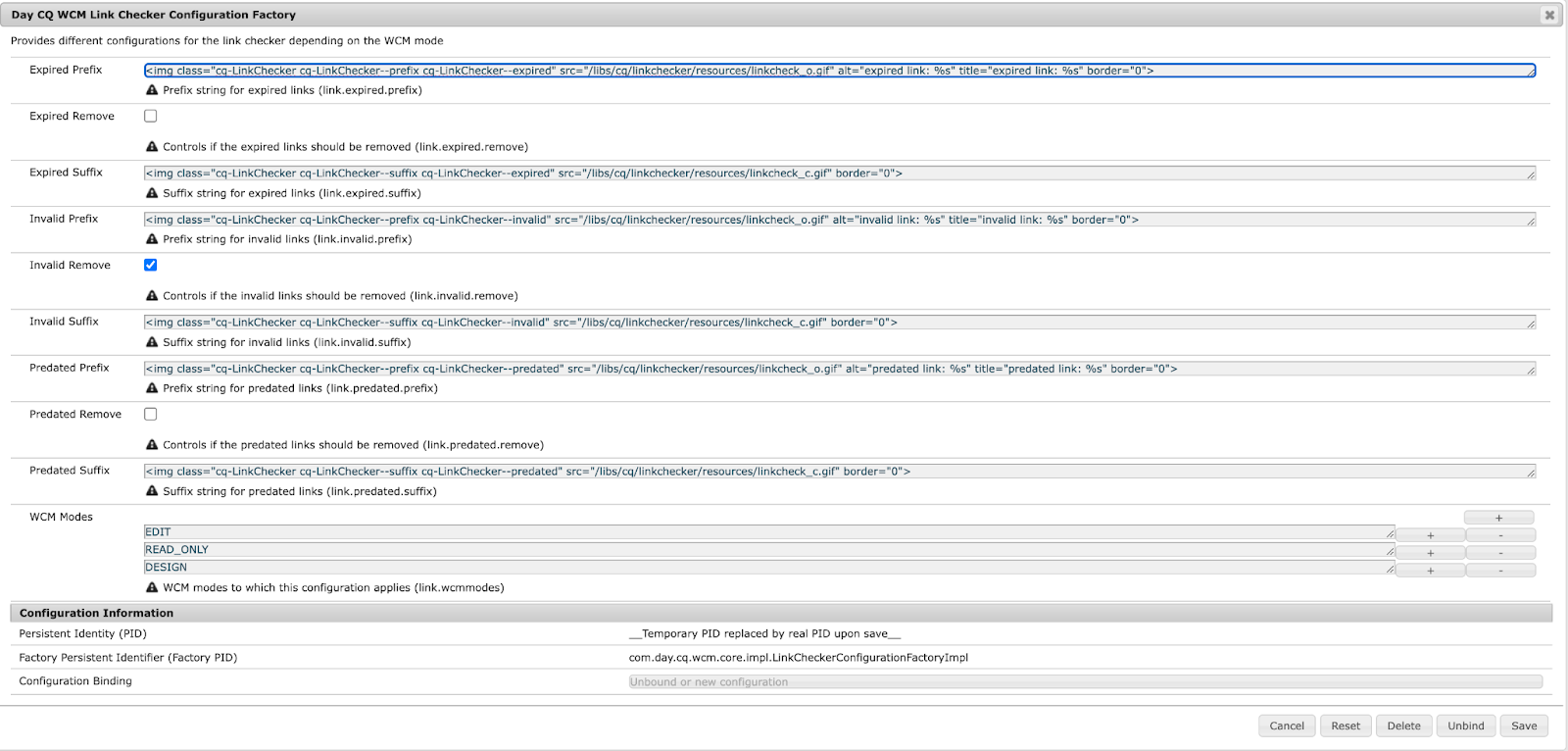Click into the Invalid Prefix text field
Image resolution: width=1568 pixels, height=751 pixels.
840,220
